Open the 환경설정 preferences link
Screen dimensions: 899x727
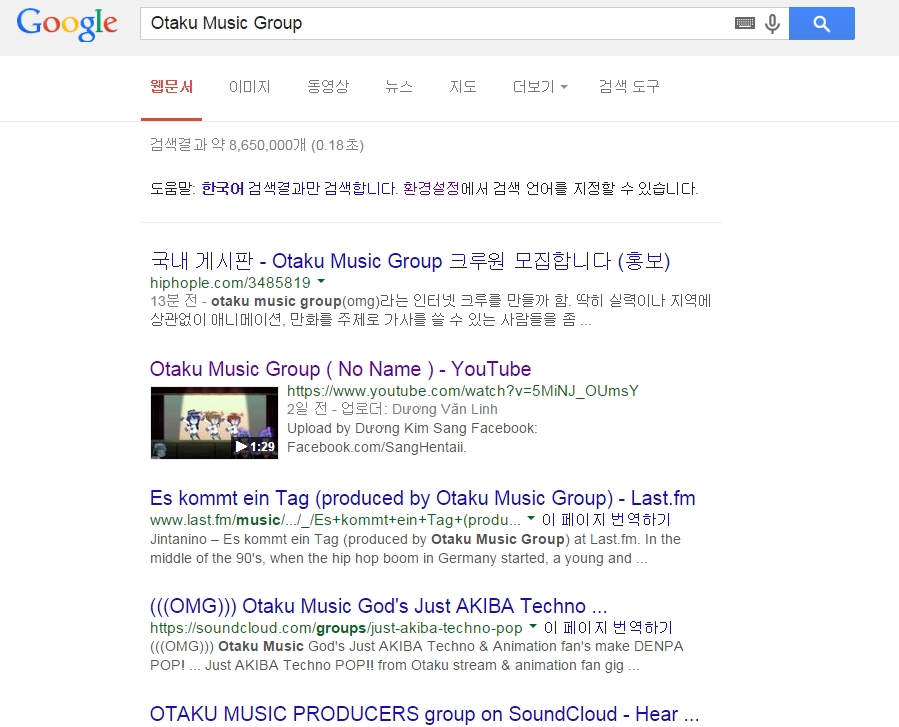click(431, 188)
